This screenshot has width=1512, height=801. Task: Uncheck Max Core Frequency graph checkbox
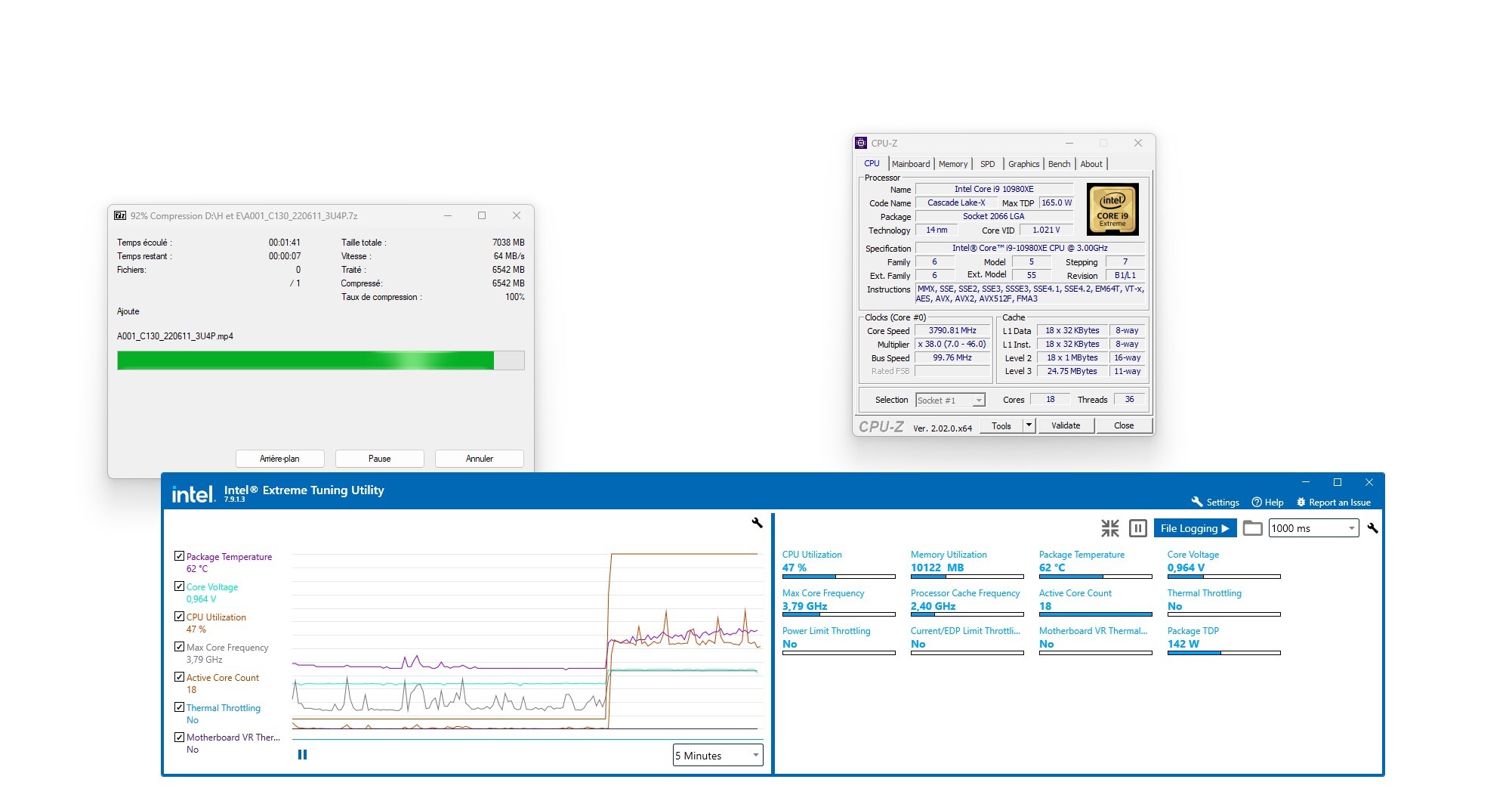coord(179,647)
